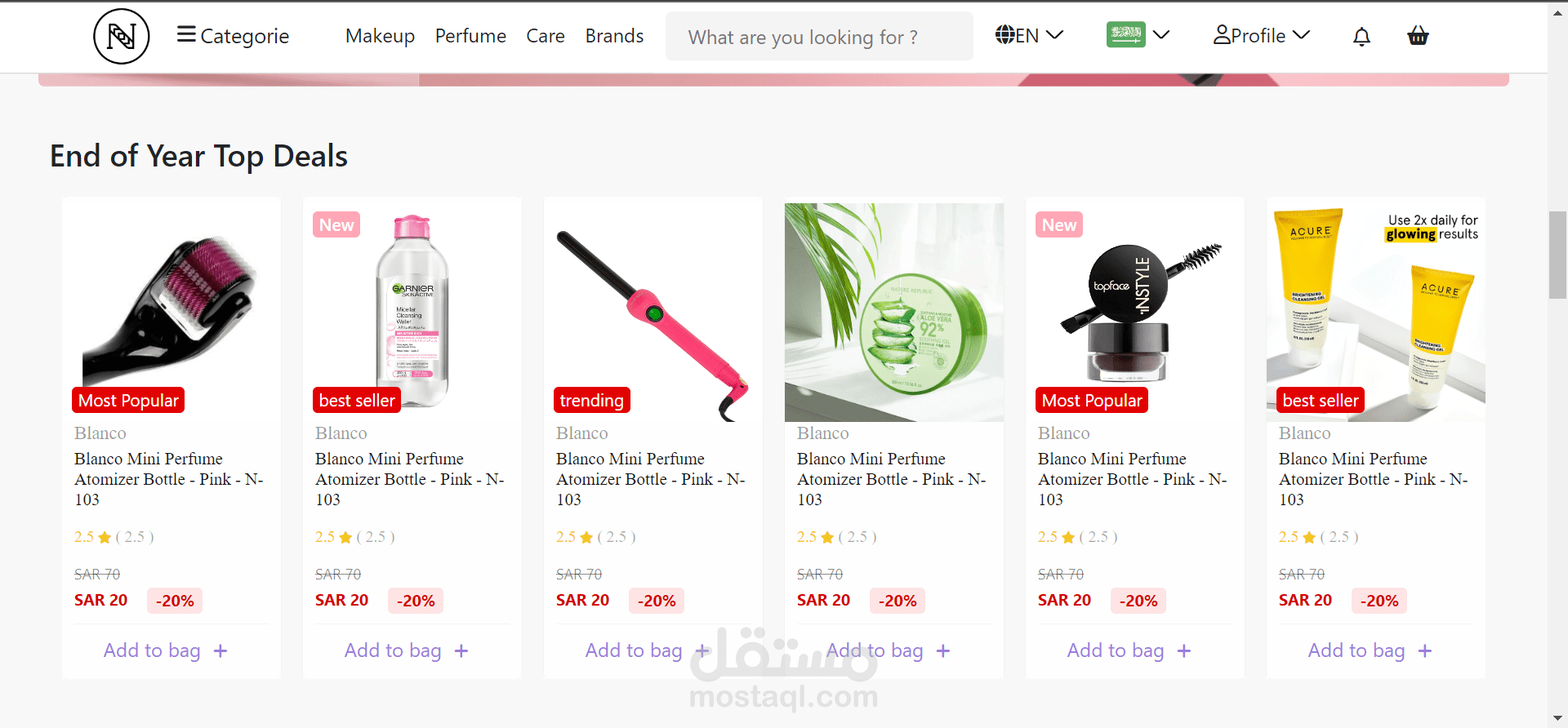Add the Topface mascara product to bag
The width and height of the screenshot is (1568, 728).
pyautogui.click(x=1115, y=650)
